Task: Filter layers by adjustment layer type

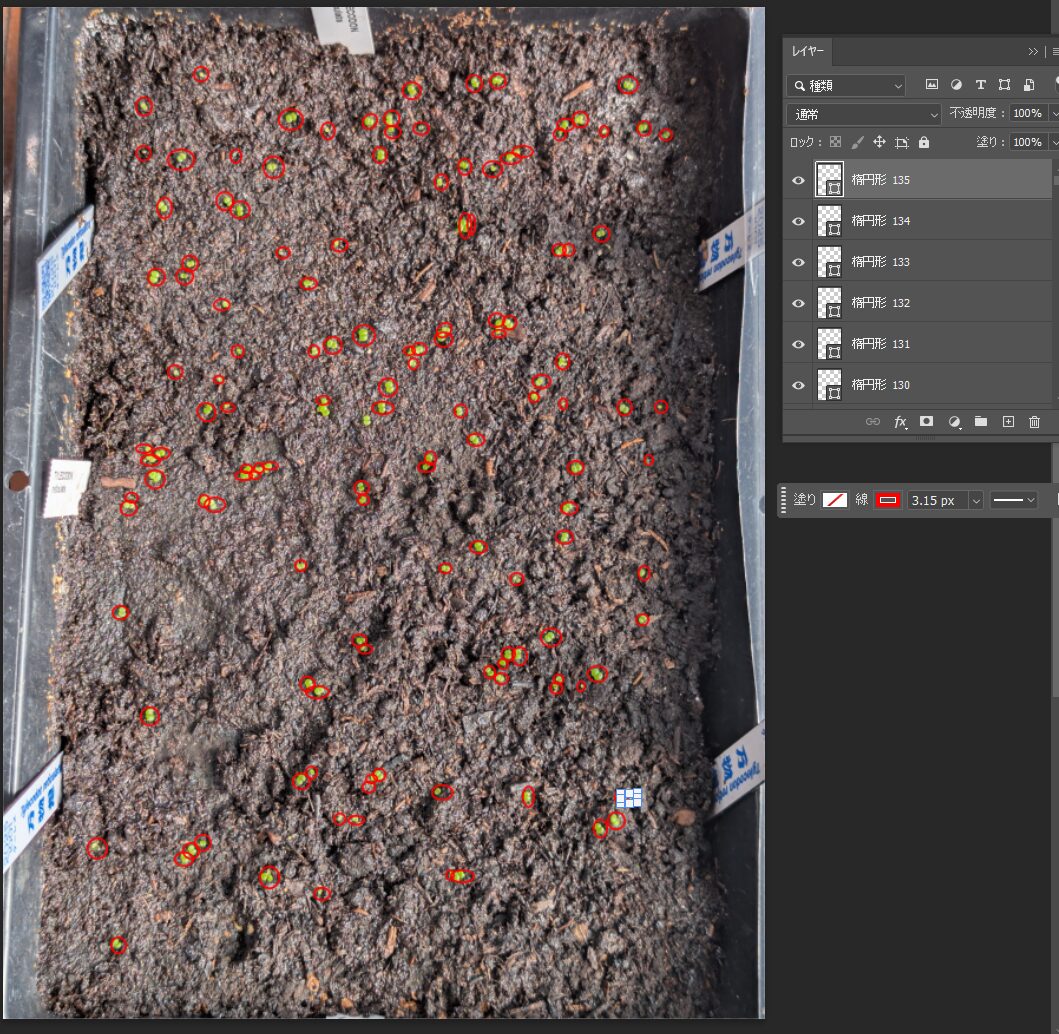Action: [x=956, y=85]
